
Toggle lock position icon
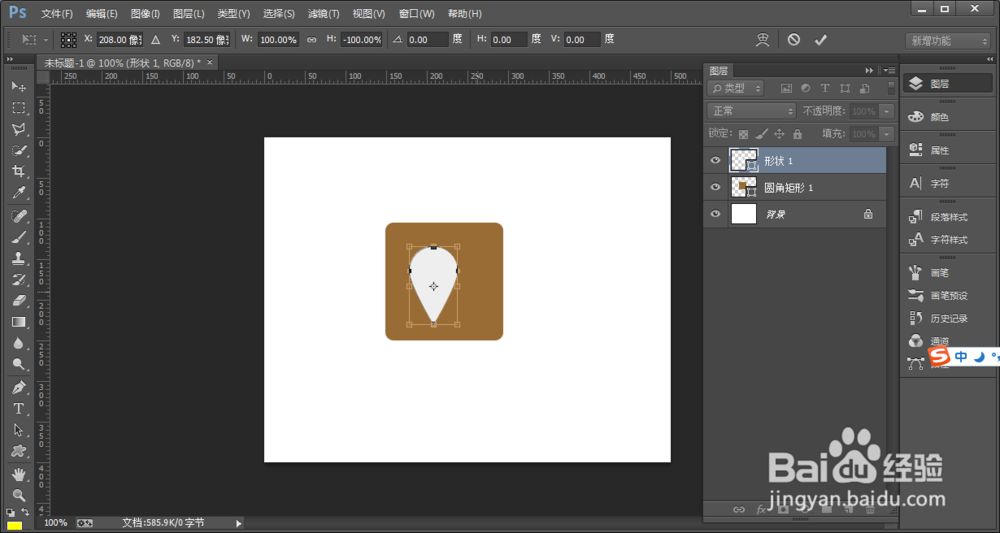[779, 134]
